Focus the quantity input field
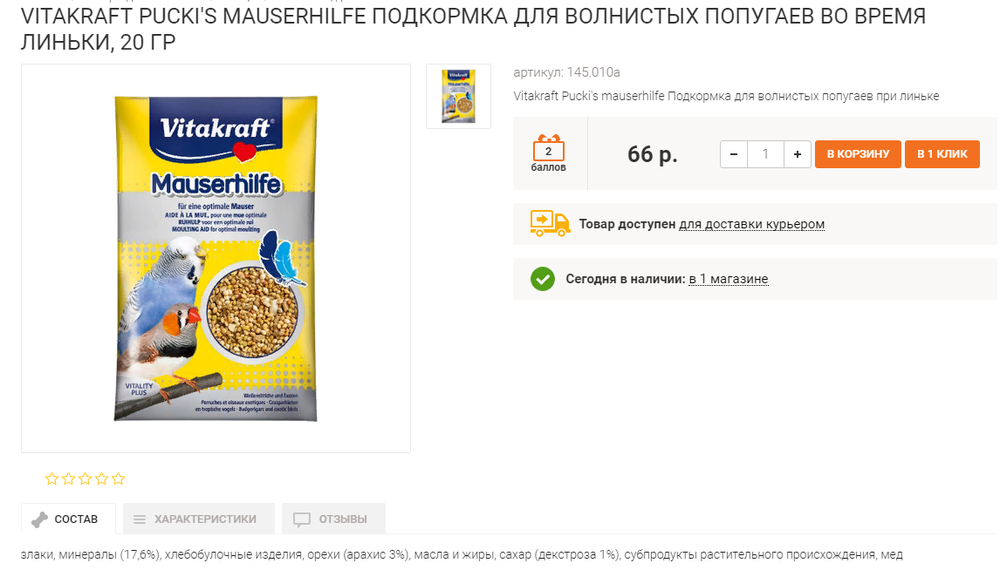Screen dimensions: 1000x570 (x=765, y=154)
